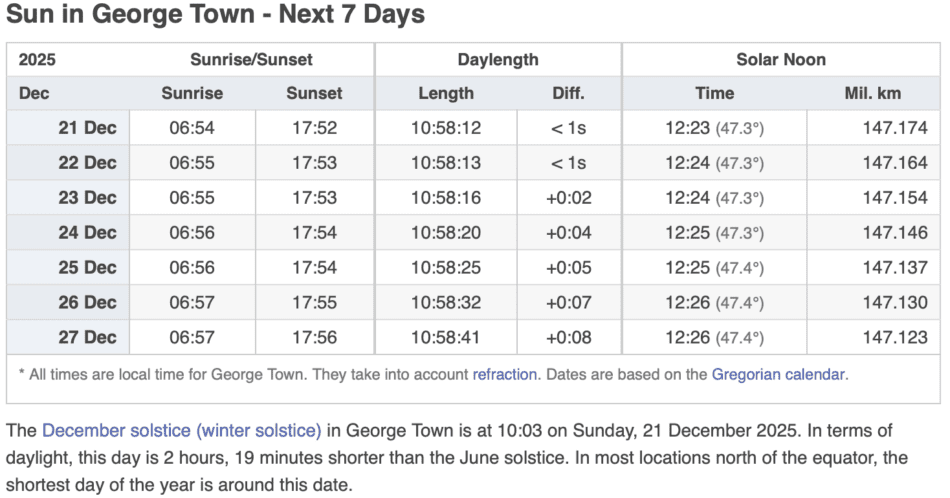Screen dimensions: 950x498
Task: Select the 21 Dec row date
Action: click(x=87, y=128)
